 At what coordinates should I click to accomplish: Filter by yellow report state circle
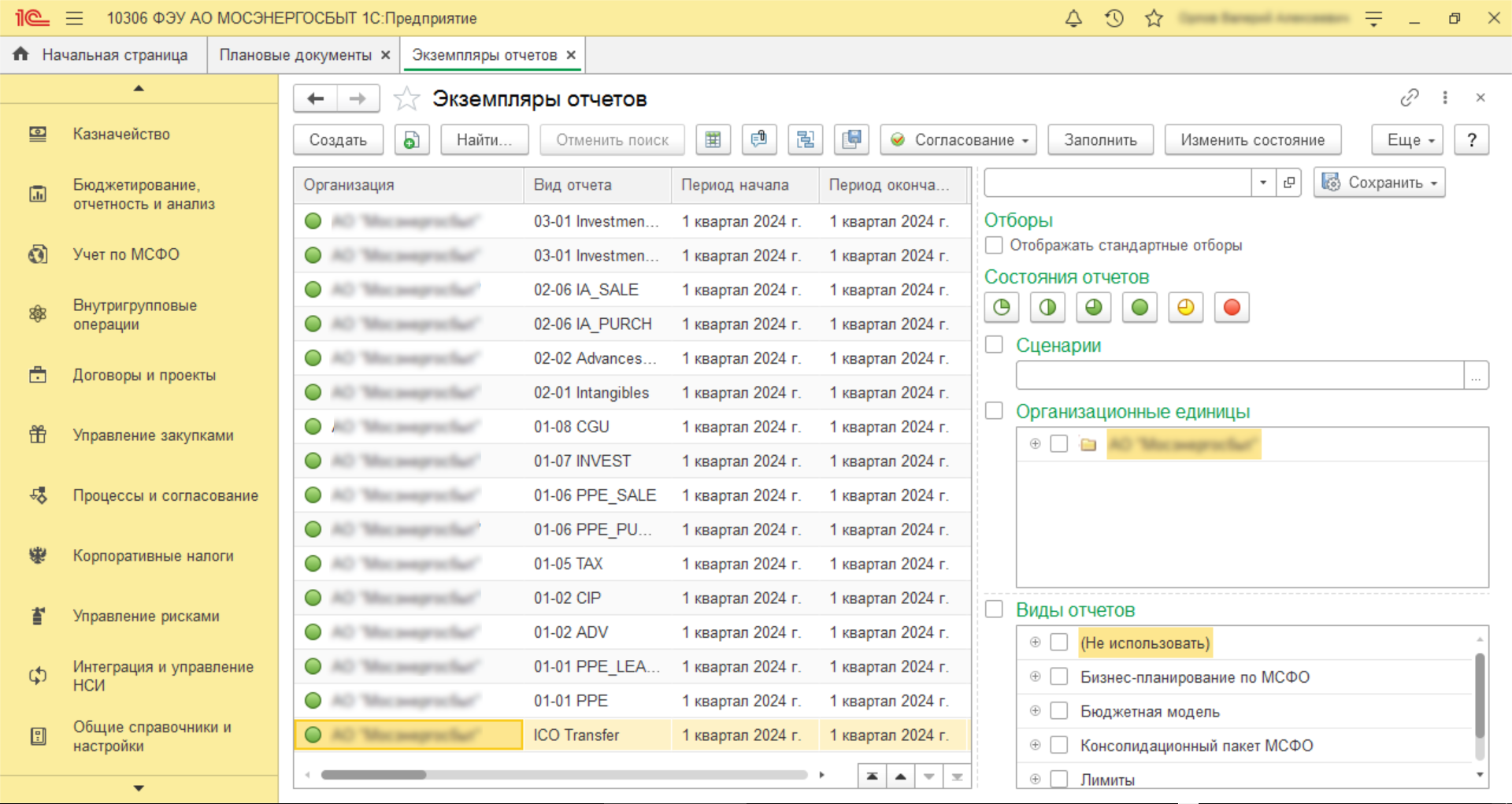[1186, 308]
